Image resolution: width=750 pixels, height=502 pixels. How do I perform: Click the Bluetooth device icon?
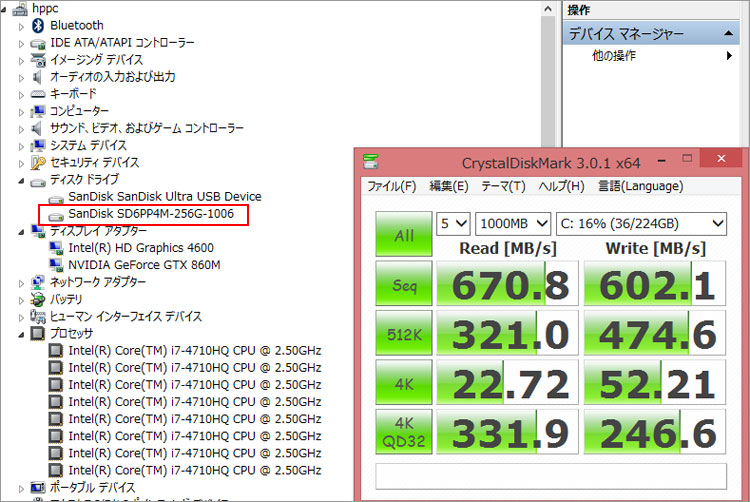(38, 26)
